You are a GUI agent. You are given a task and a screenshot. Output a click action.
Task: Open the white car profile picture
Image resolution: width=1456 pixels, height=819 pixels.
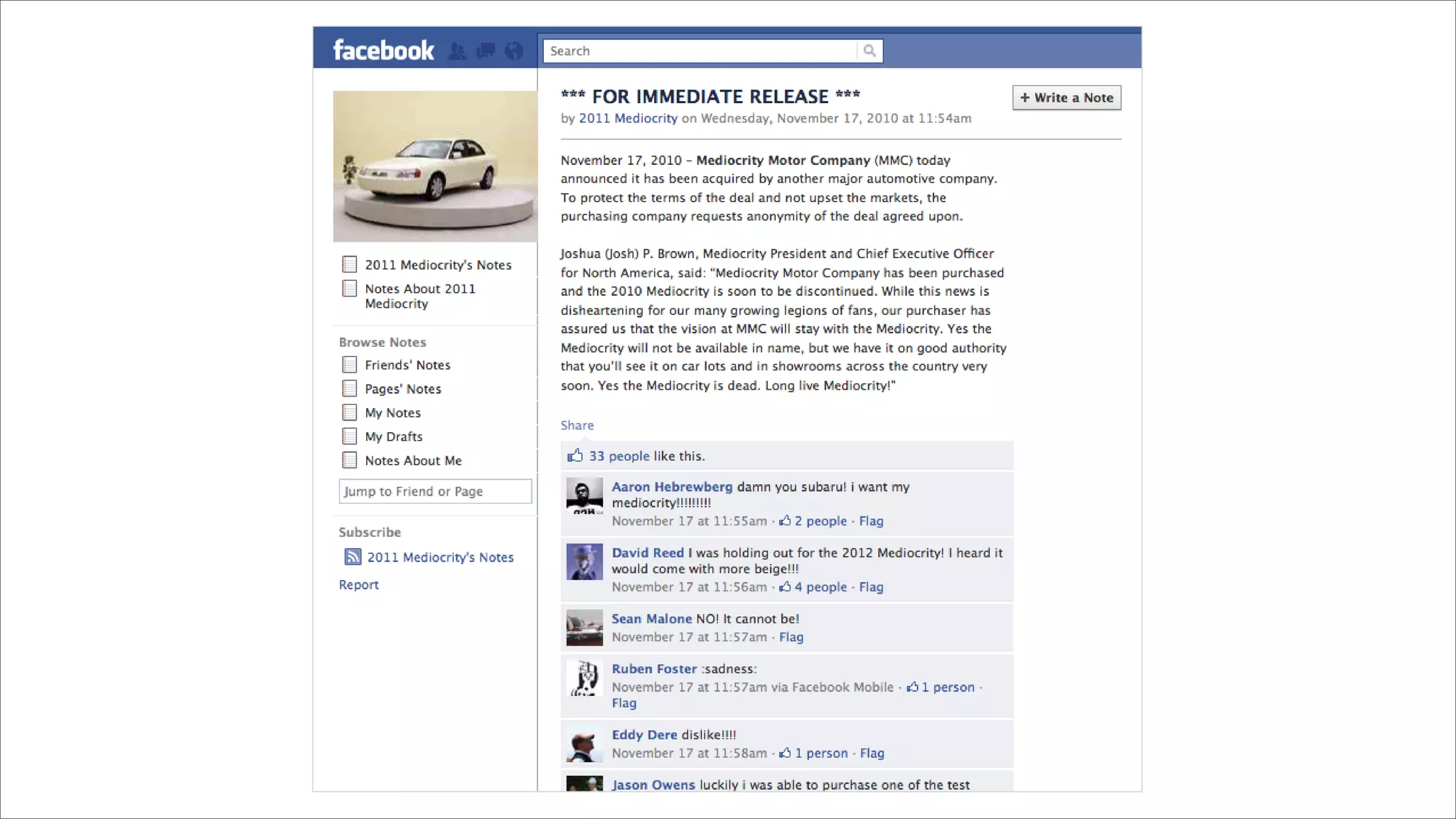click(435, 166)
